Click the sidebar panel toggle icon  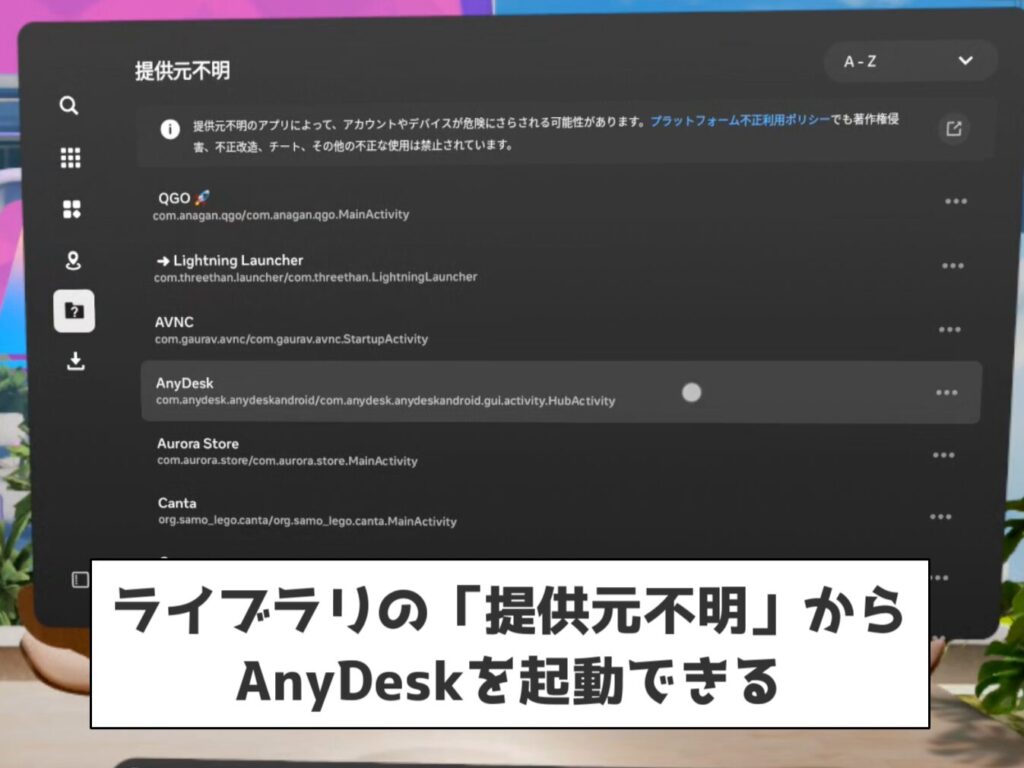[x=81, y=580]
